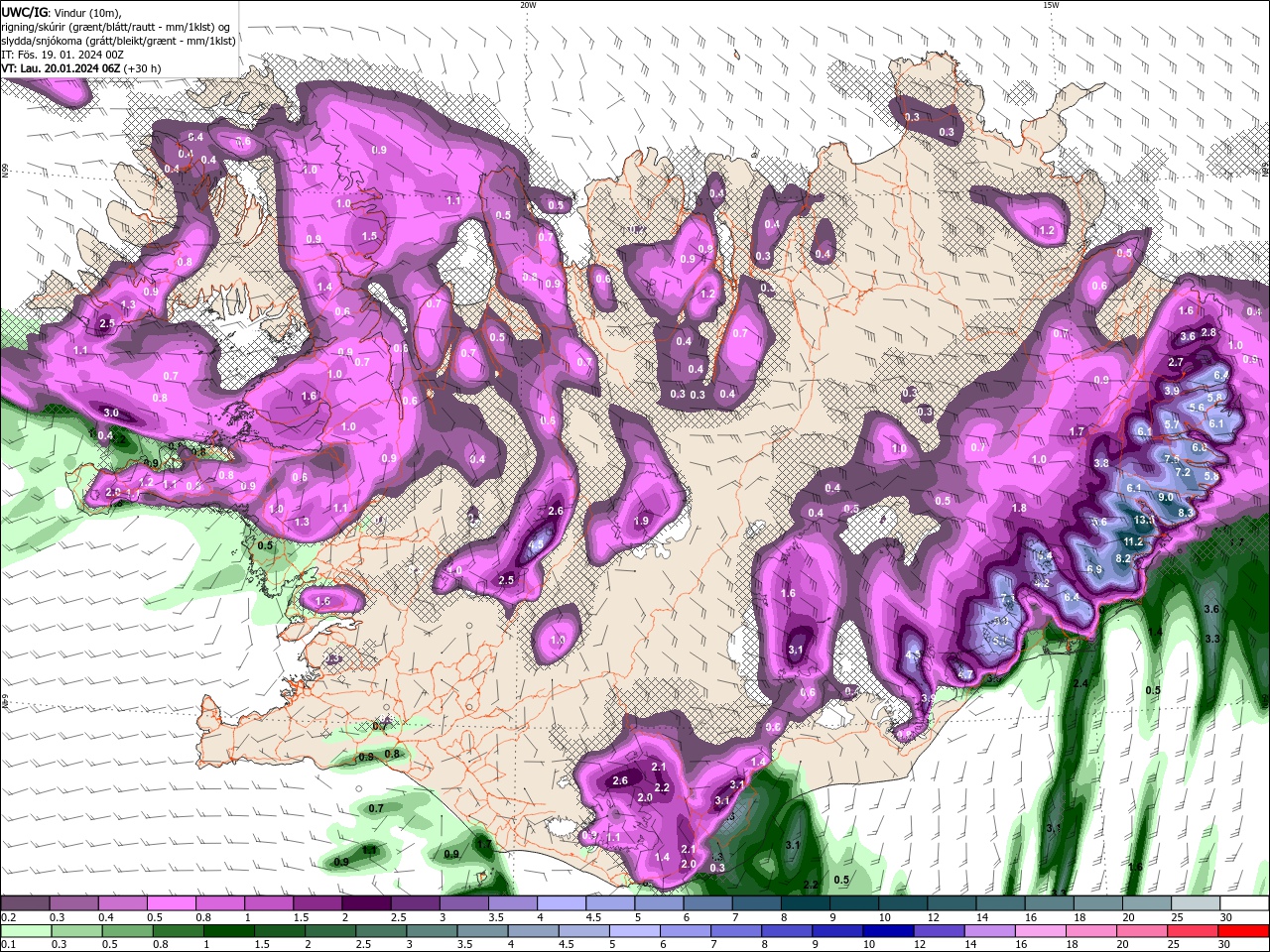Click the 20W longitude label at top
Image resolution: width=1270 pixels, height=952 pixels.
pos(527,5)
